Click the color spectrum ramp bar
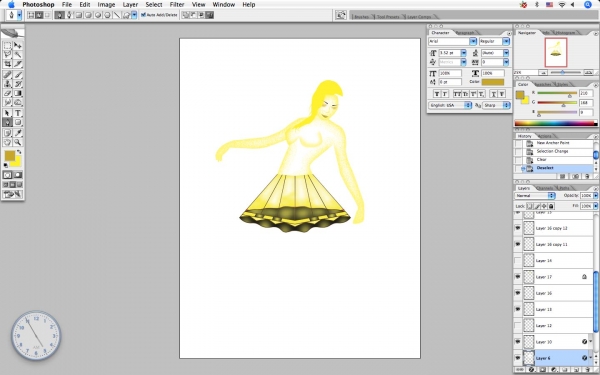 click(556, 123)
